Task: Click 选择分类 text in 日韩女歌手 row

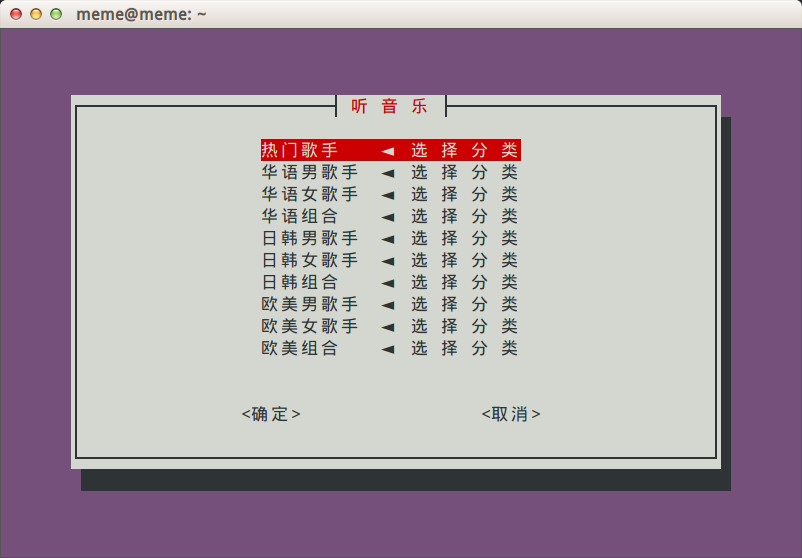Action: 464,260
